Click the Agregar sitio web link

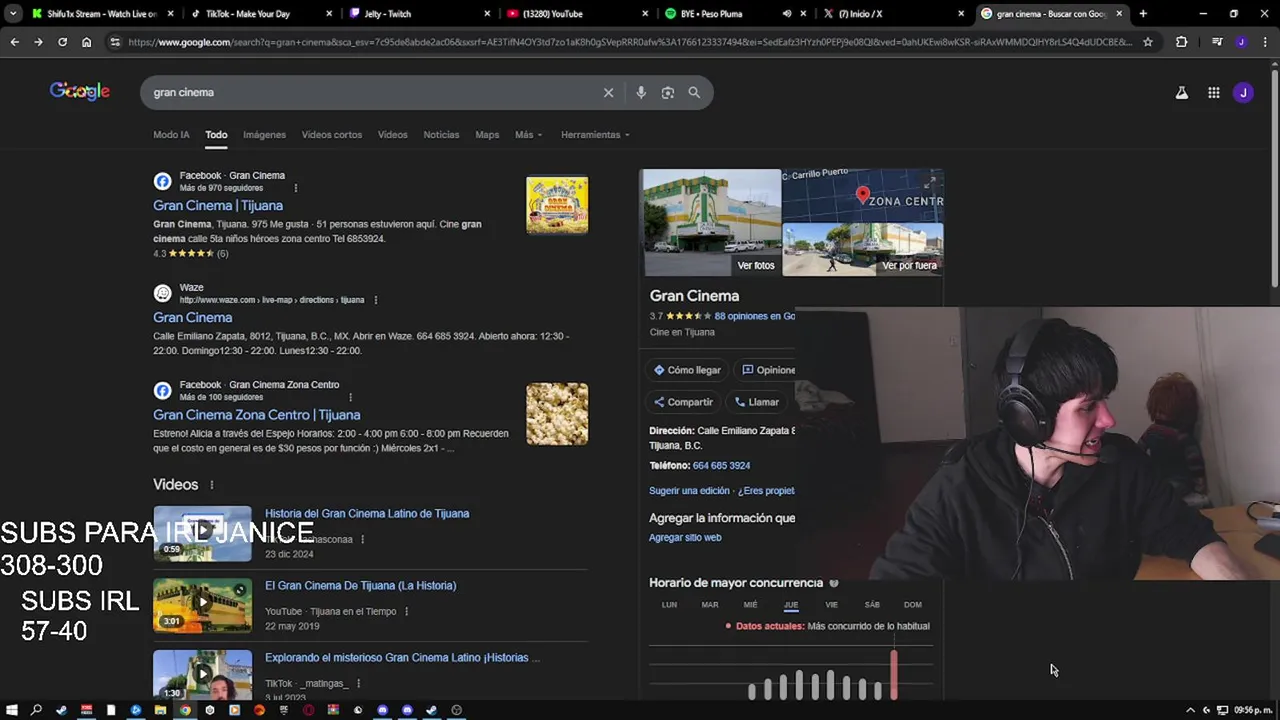pos(685,538)
